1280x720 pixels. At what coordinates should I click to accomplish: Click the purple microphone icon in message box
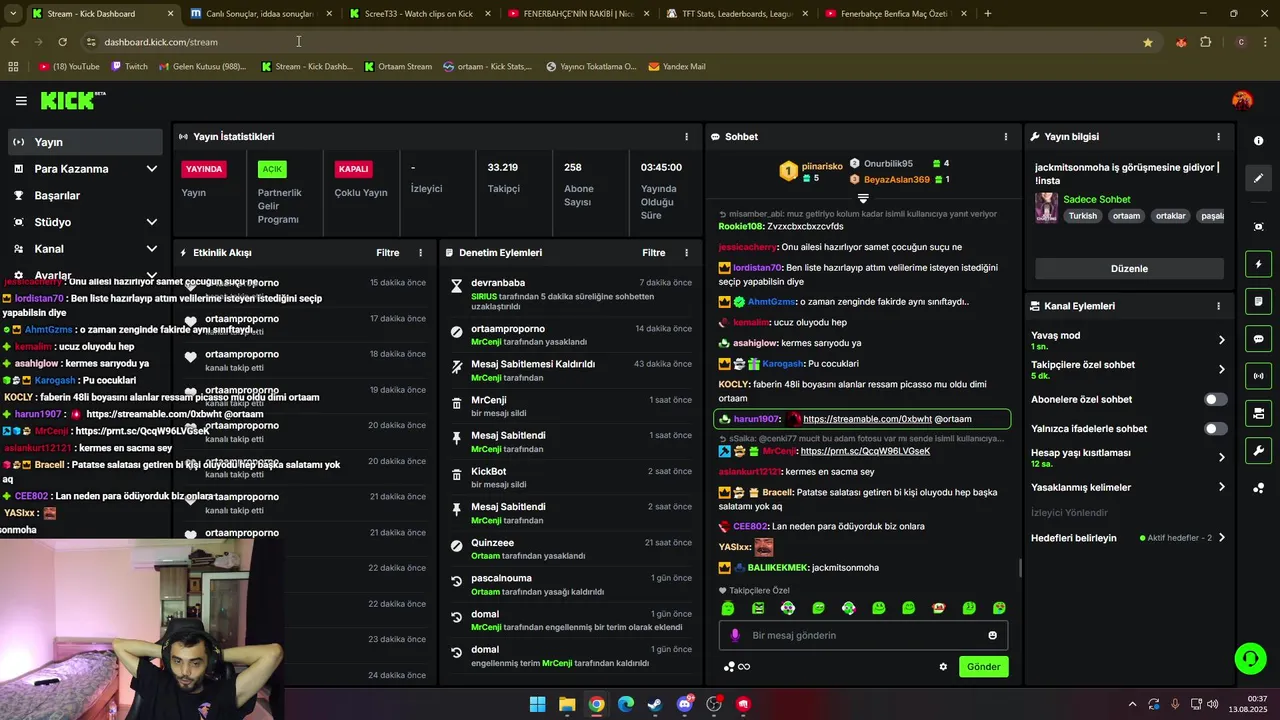[x=735, y=635]
